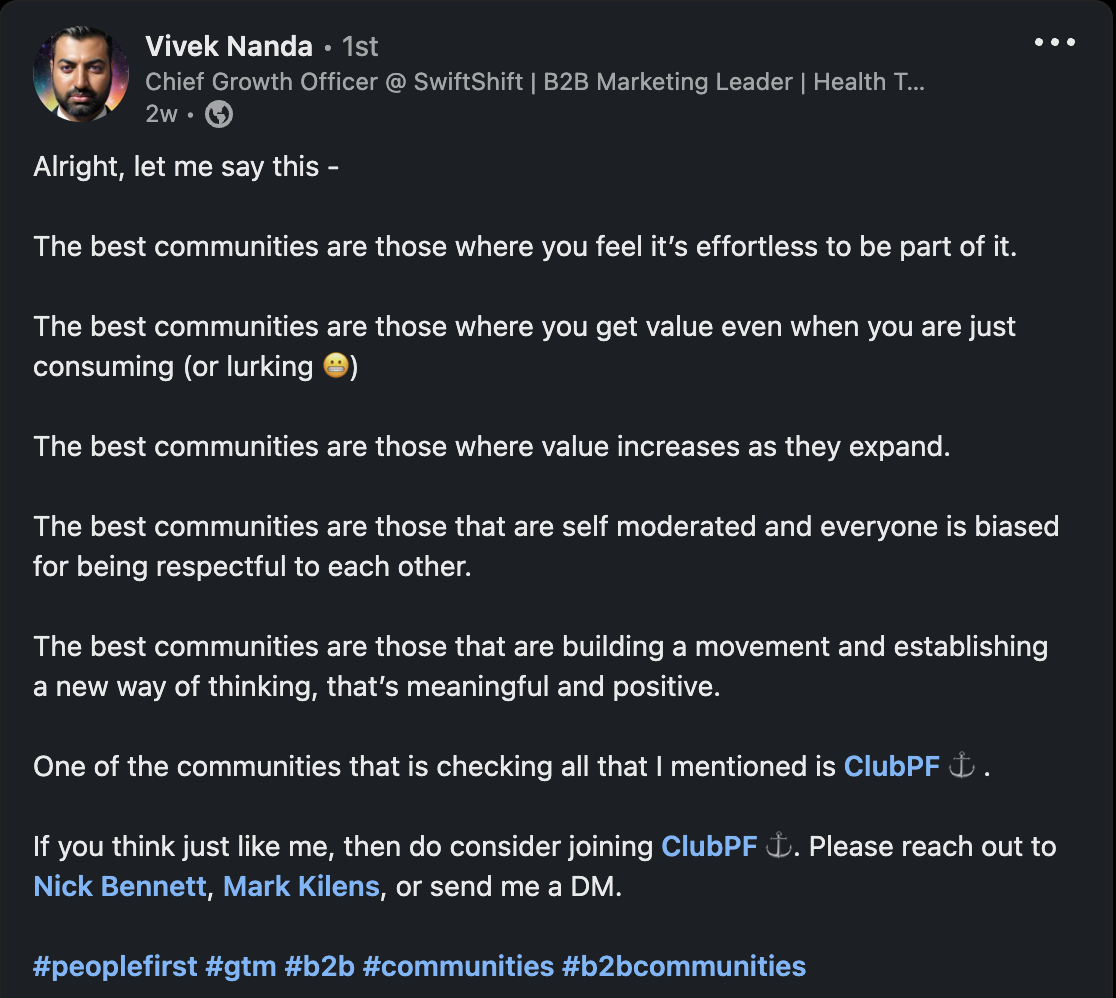The width and height of the screenshot is (1116, 998).
Task: Click the 2w post timestamp
Action: click(x=161, y=115)
